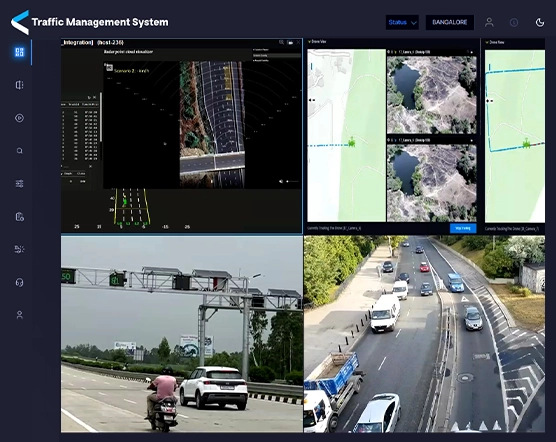
Task: Select the highlighted item in radar options list
Action: pyautogui.click(x=276, y=55)
